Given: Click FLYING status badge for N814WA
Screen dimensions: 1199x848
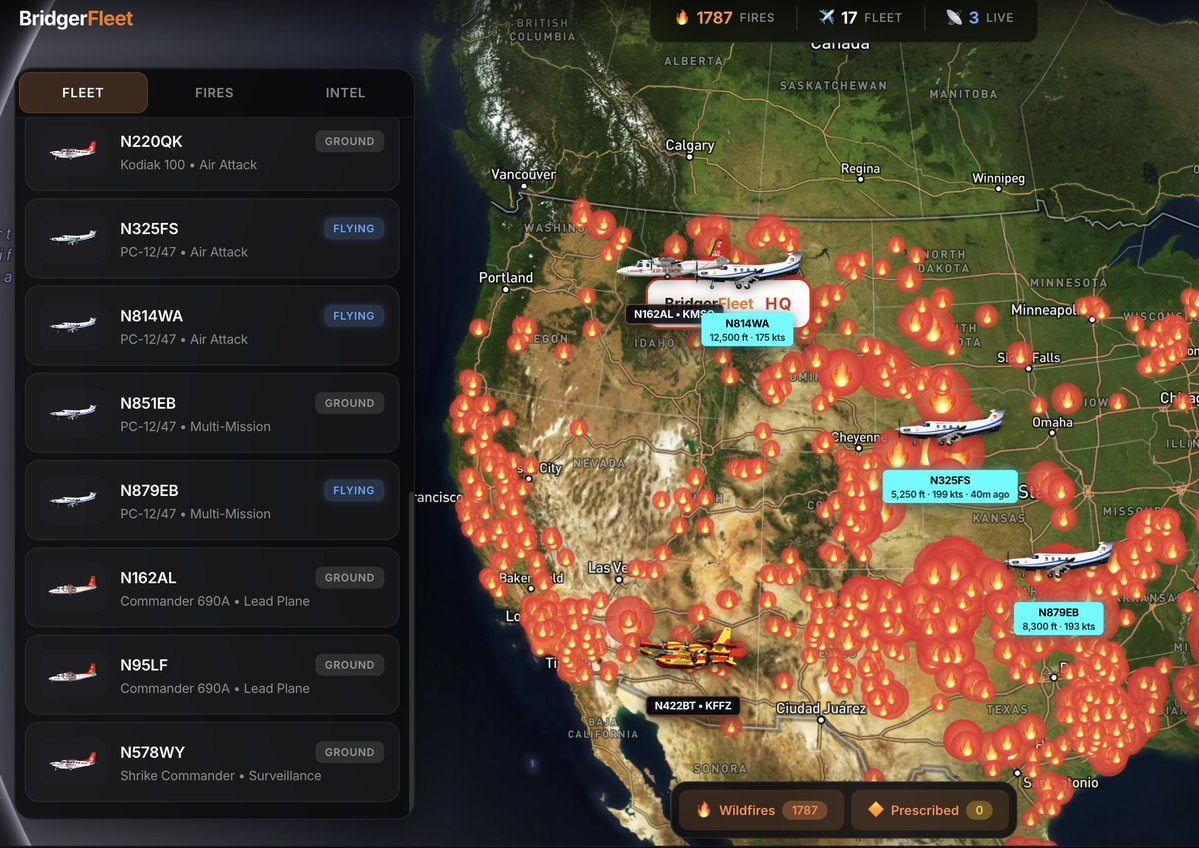Looking at the screenshot, I should pyautogui.click(x=353, y=316).
